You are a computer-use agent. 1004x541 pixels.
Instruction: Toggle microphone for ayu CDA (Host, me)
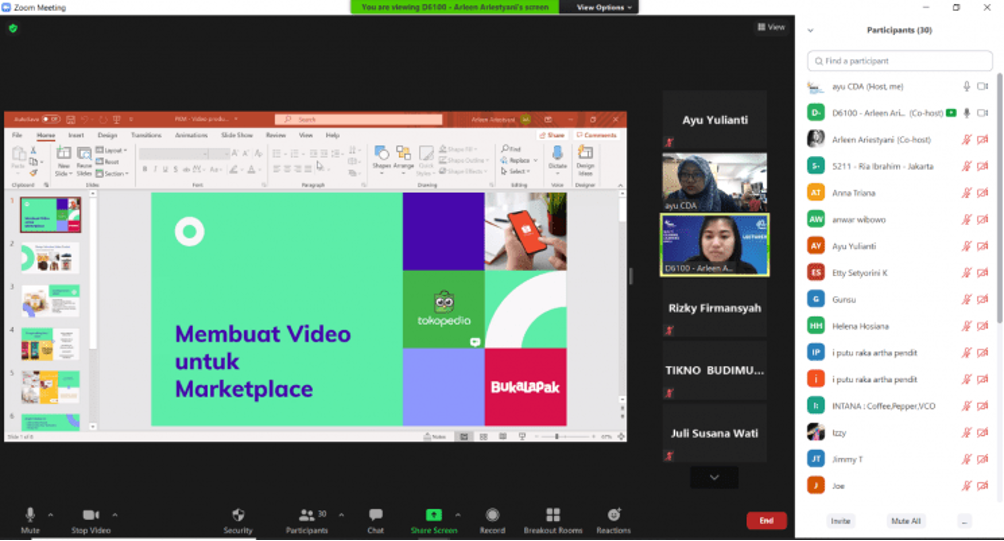pyautogui.click(x=967, y=86)
